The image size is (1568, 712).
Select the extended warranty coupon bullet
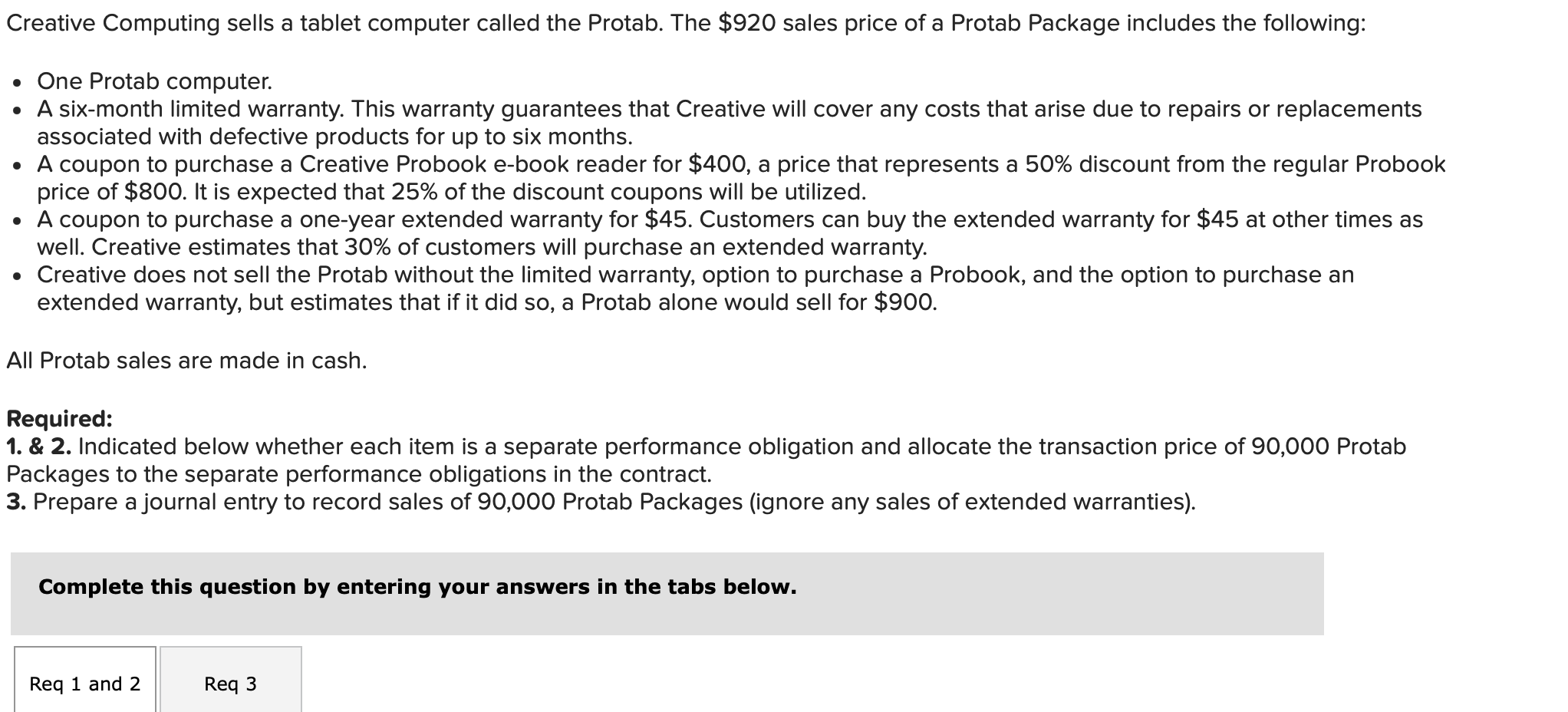(460, 219)
